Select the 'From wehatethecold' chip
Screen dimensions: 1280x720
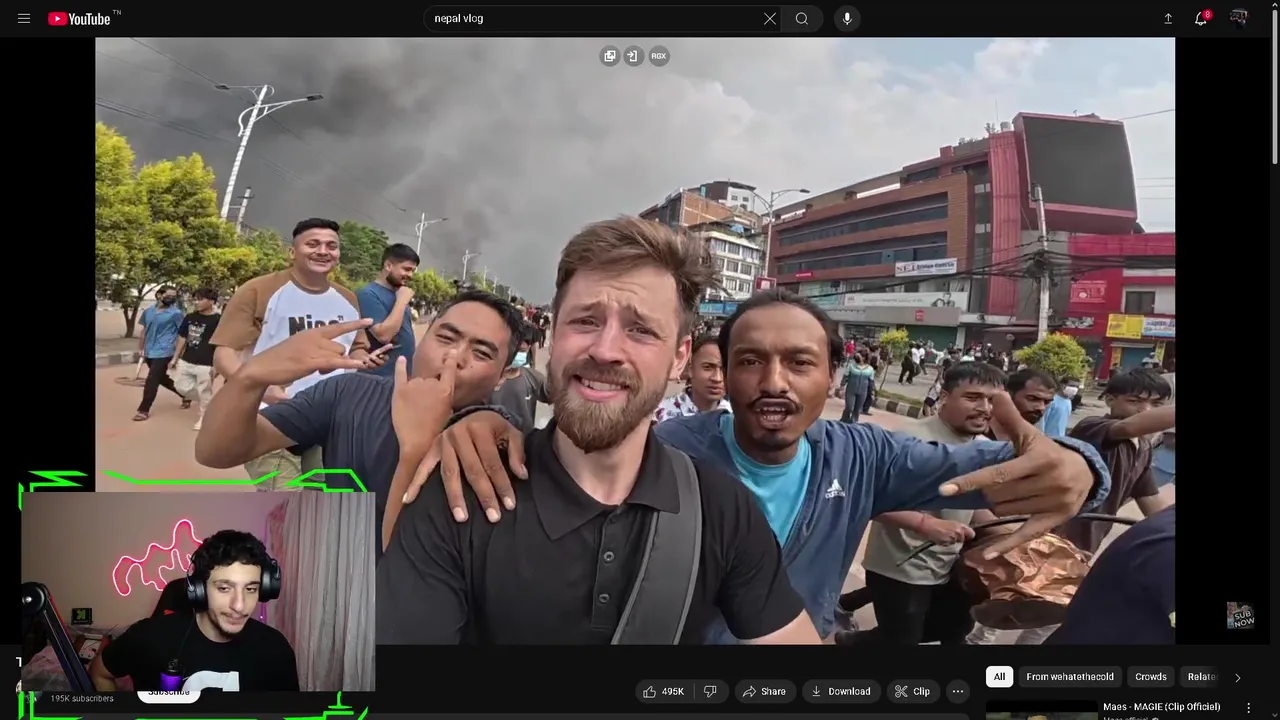(x=1069, y=677)
